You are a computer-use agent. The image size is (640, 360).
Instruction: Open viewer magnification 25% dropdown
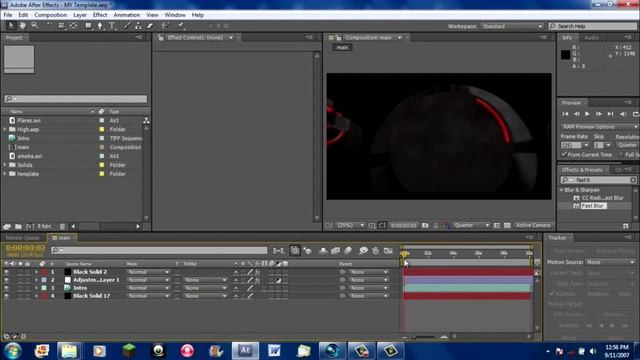pos(350,225)
